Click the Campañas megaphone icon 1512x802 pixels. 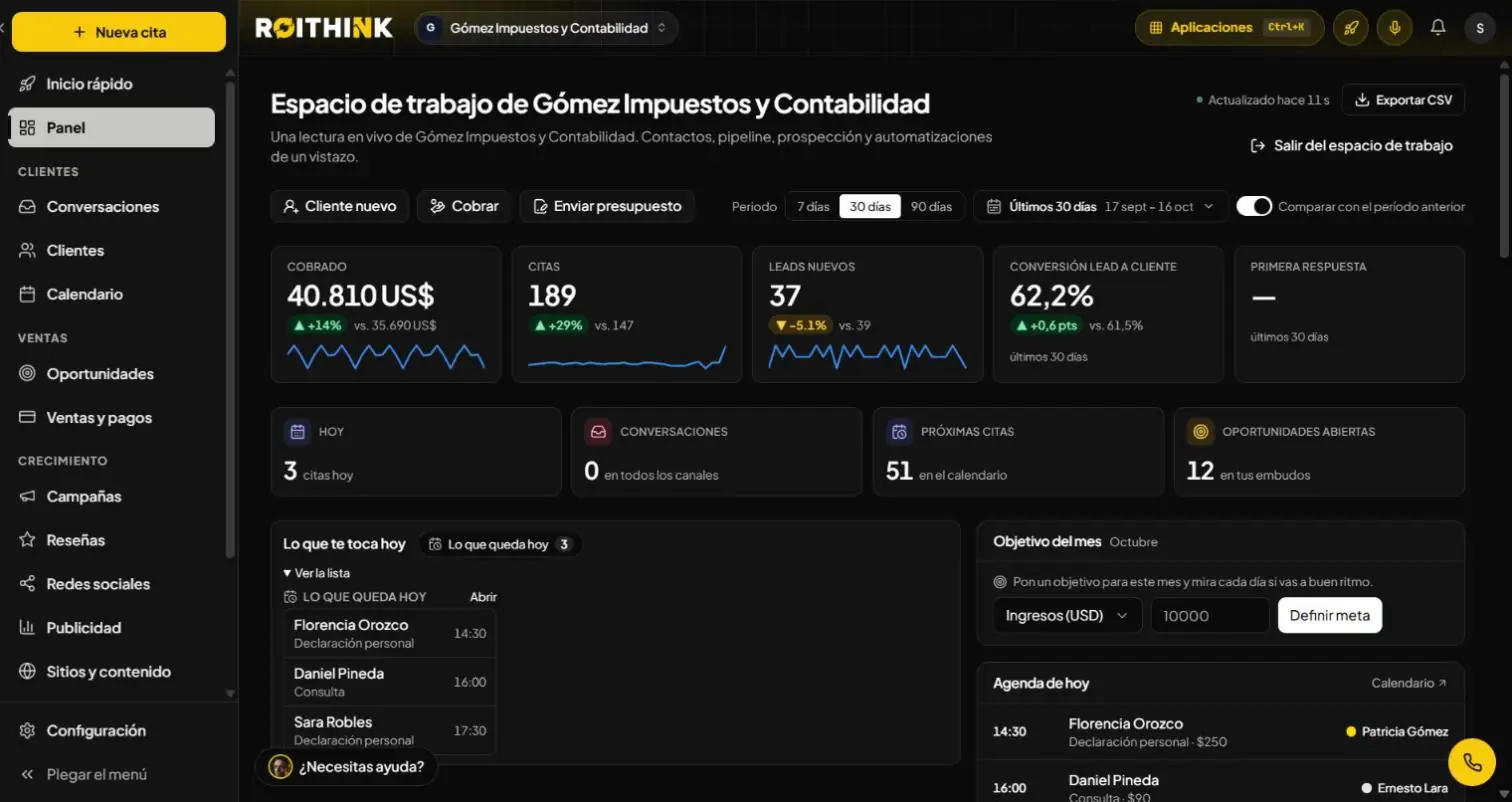28,497
